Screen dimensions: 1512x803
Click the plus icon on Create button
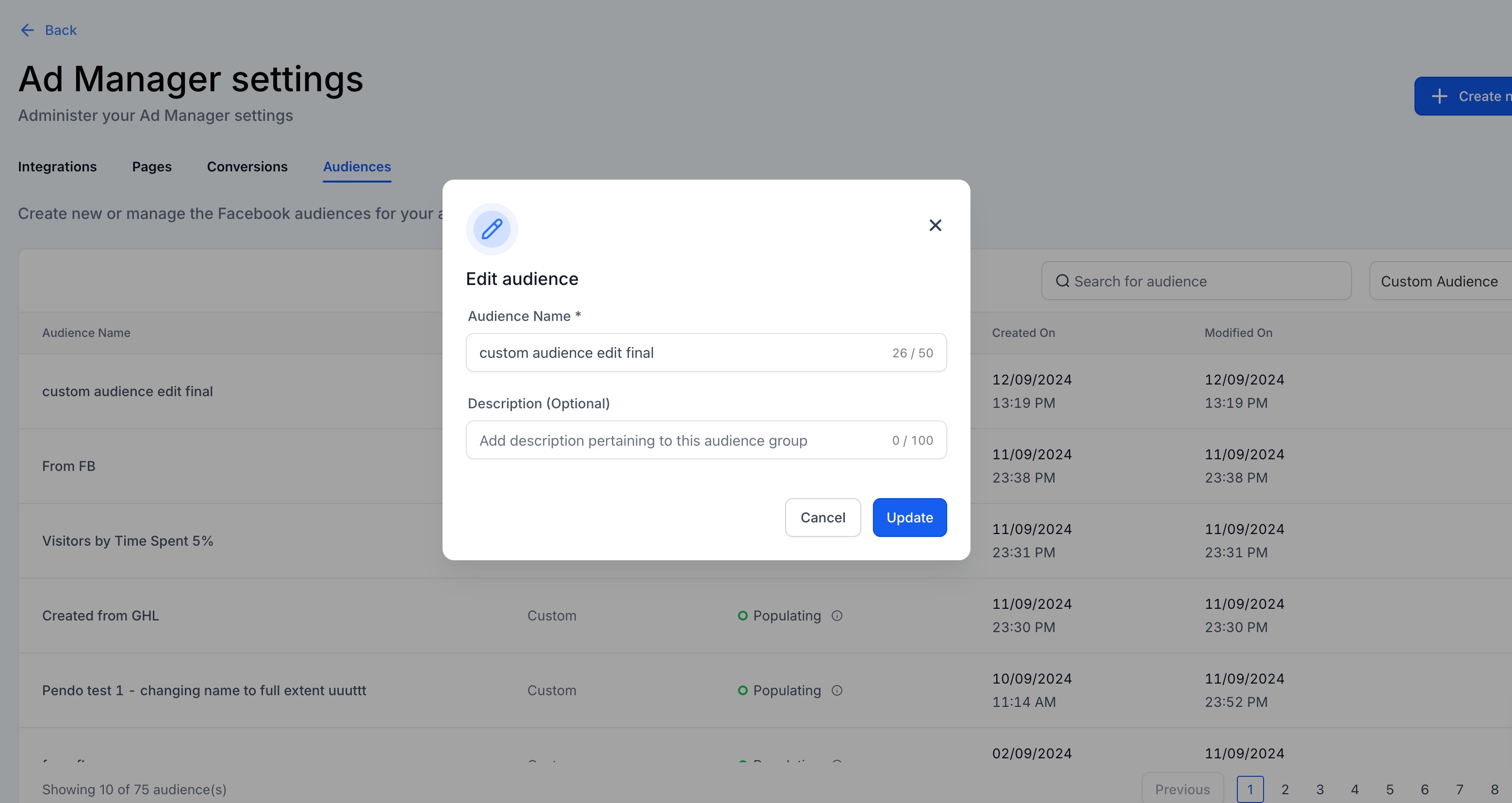pos(1439,96)
